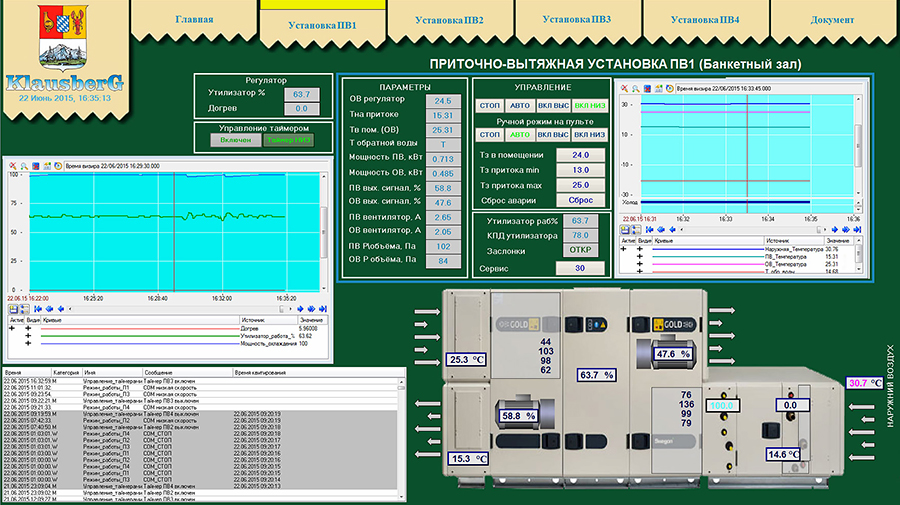Viewport: 900px width, 505px height.
Task: Click save icon below temperature trend chart
Action: pyautogui.click(x=625, y=230)
